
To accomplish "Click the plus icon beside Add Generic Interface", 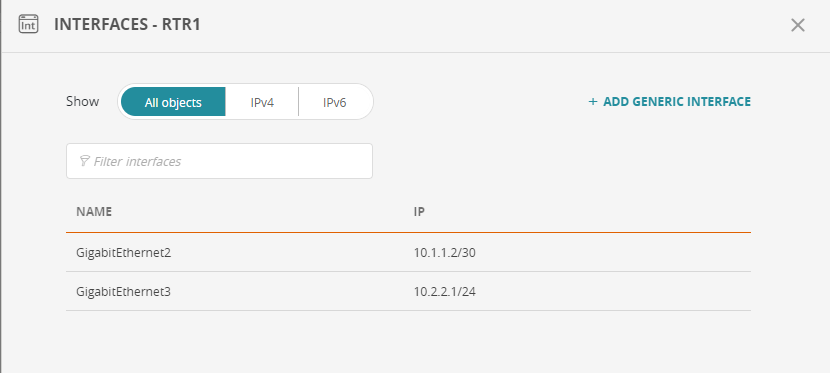I will [x=593, y=102].
